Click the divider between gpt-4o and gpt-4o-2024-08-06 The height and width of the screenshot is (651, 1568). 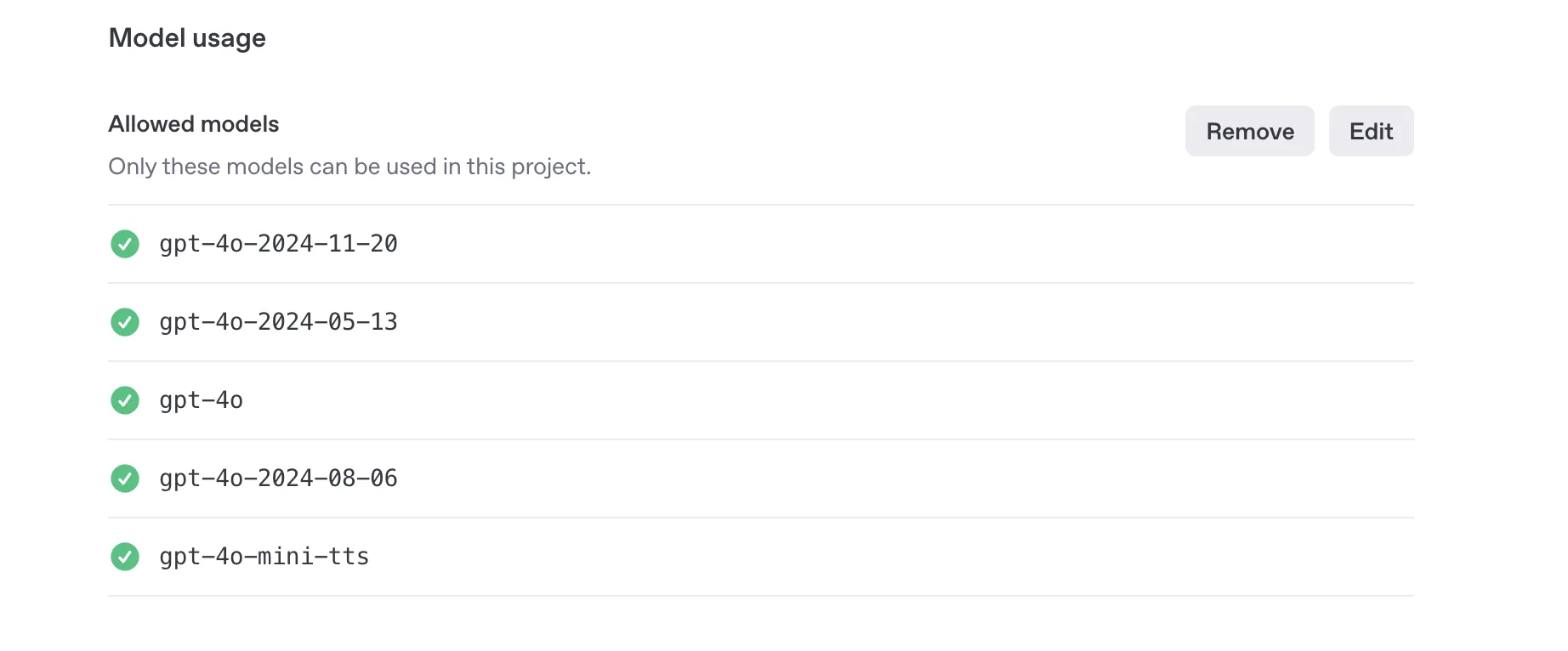click(x=760, y=439)
